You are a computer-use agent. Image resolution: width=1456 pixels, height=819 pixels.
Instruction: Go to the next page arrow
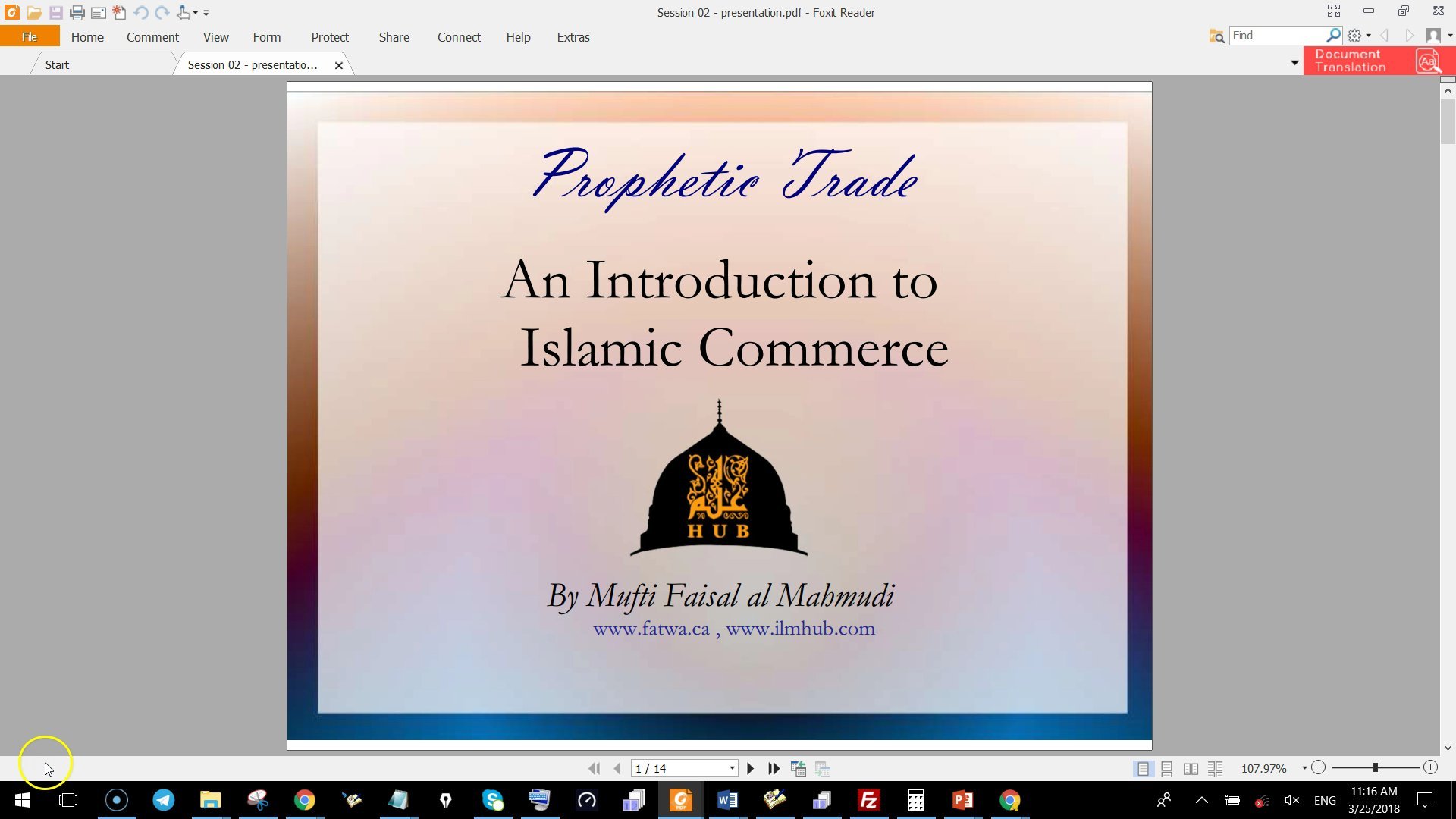(x=750, y=768)
